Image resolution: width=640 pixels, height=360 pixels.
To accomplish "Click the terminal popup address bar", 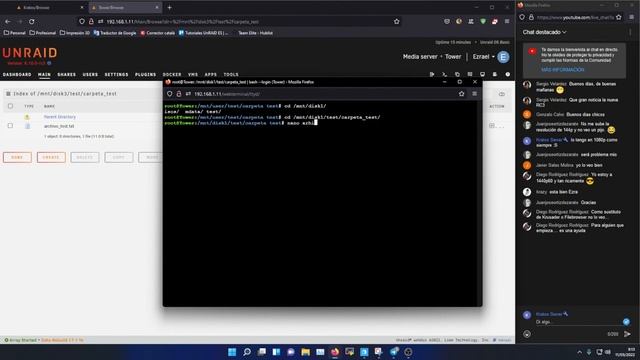I will click(314, 94).
